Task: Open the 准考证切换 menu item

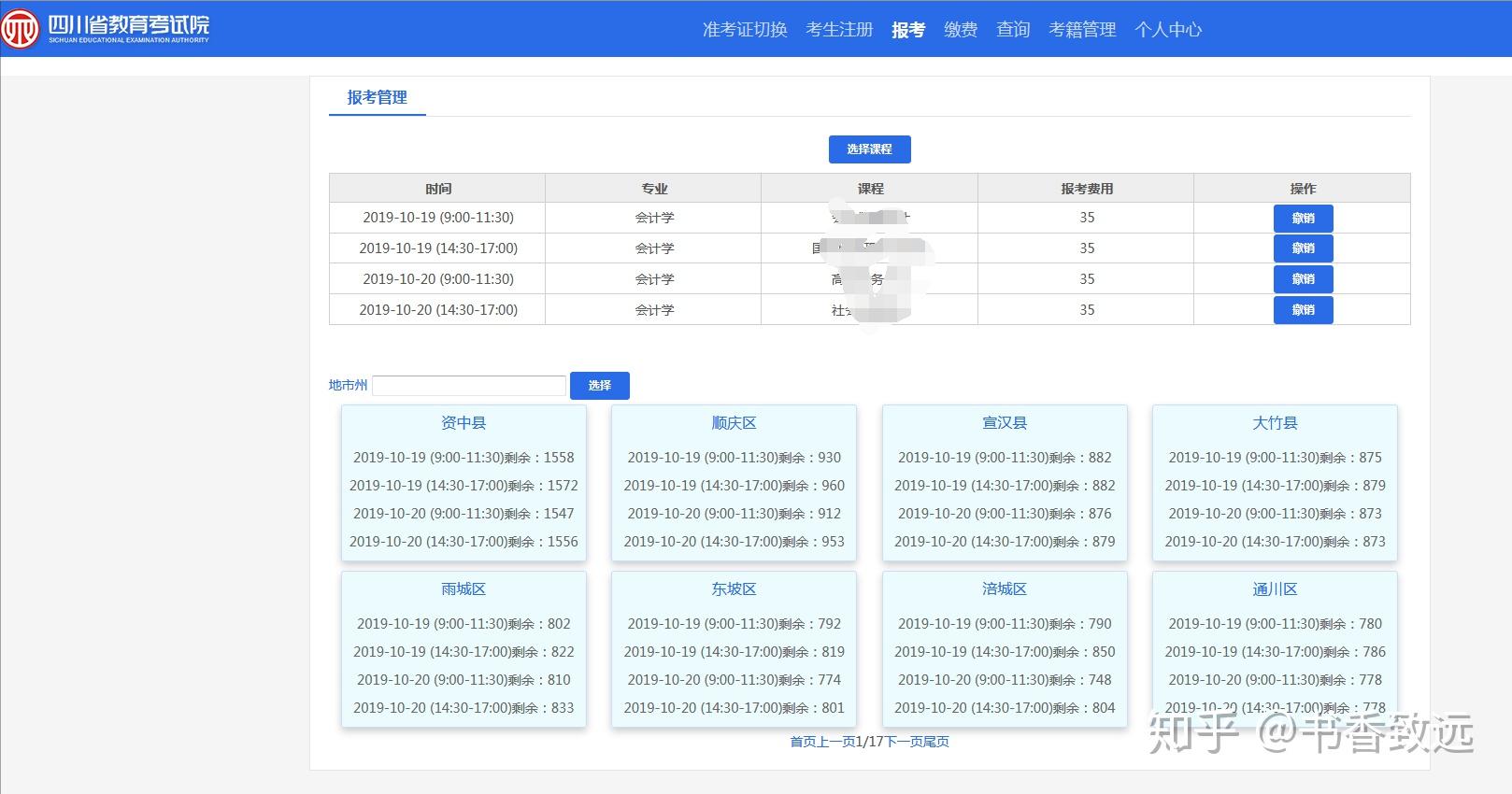Action: click(745, 30)
